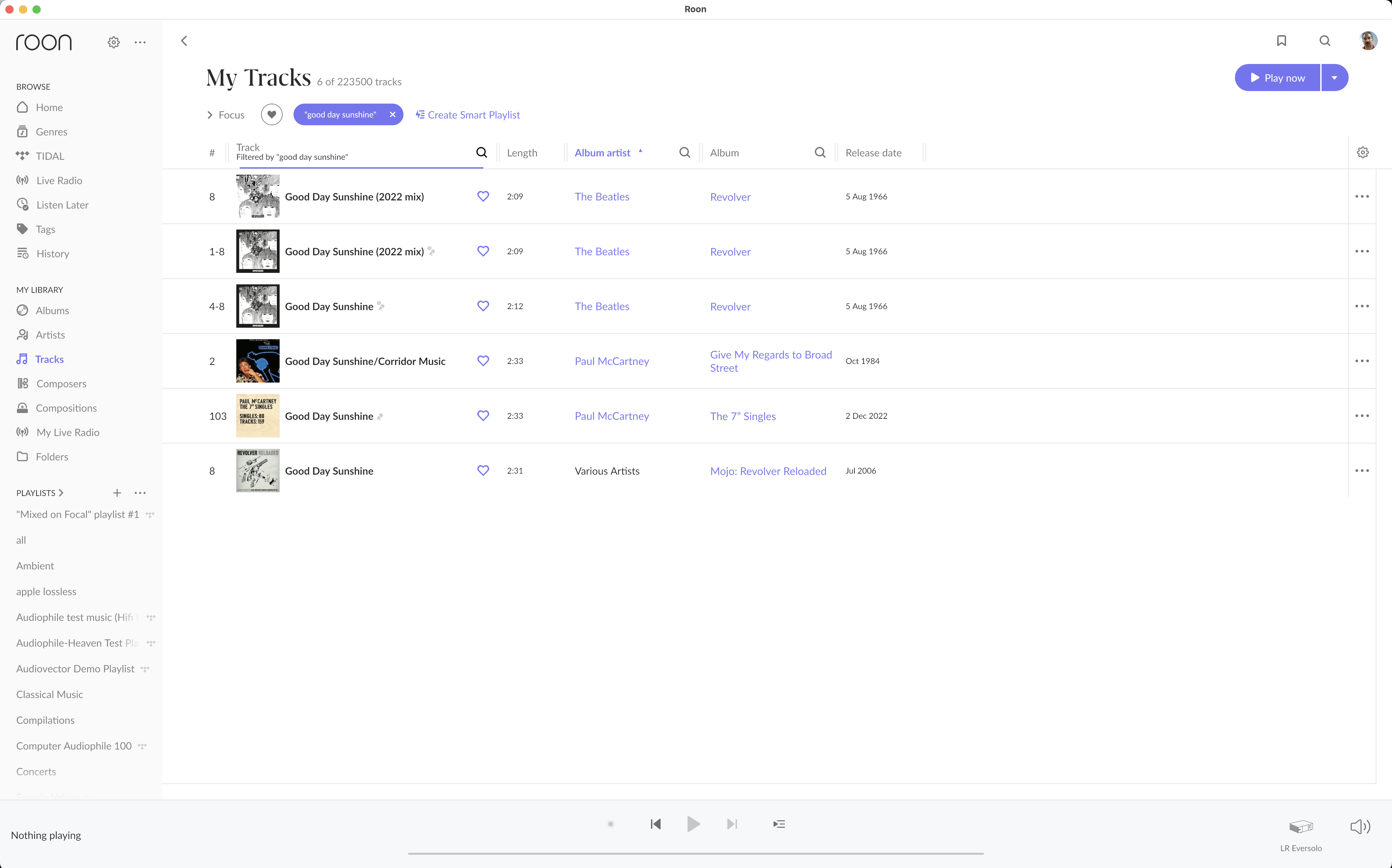1392x868 pixels.
Task: Open Mojo: Revolver Reloaded album link
Action: (768, 471)
